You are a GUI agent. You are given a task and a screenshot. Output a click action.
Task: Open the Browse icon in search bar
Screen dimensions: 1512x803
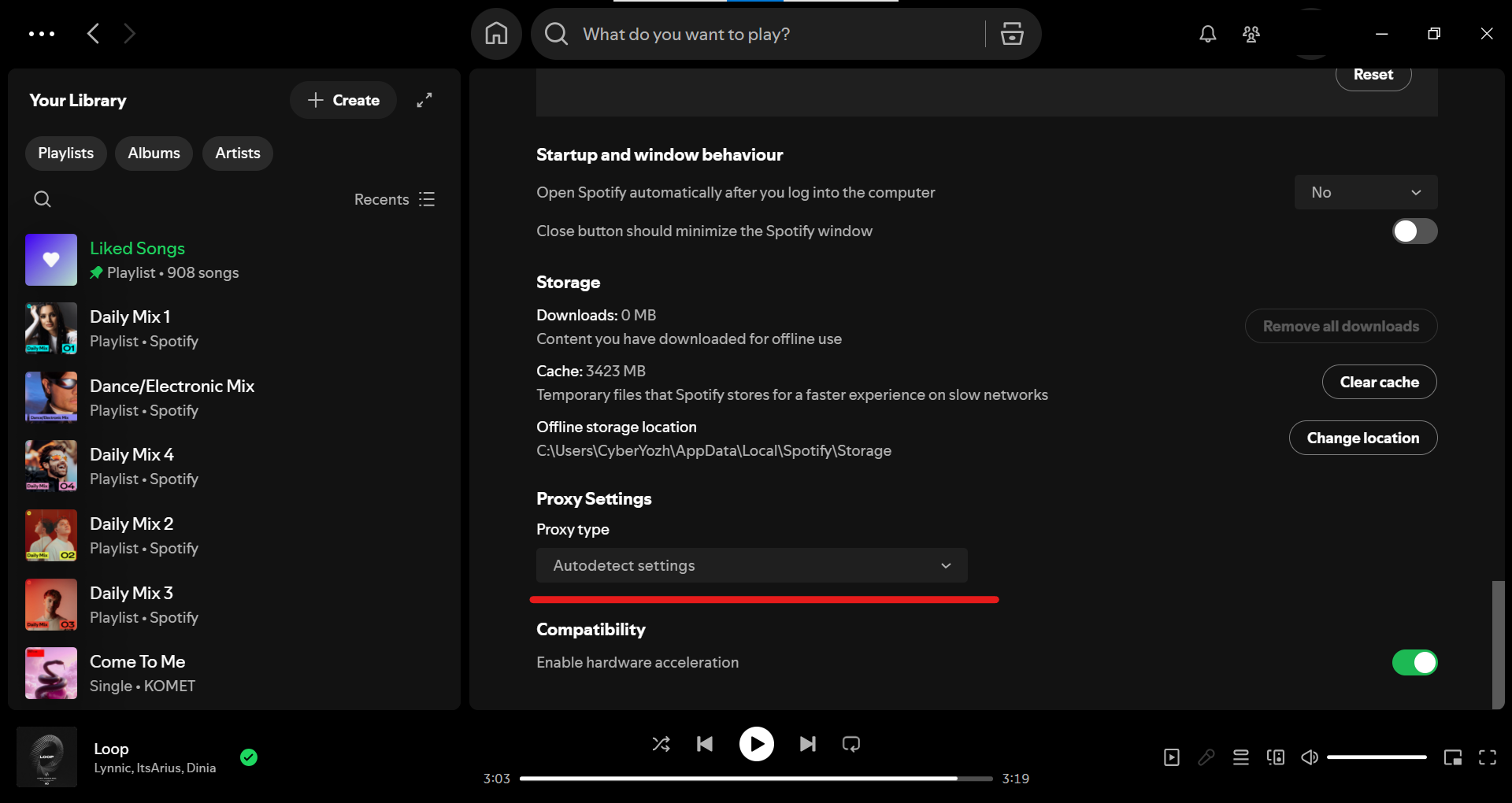[x=1012, y=34]
